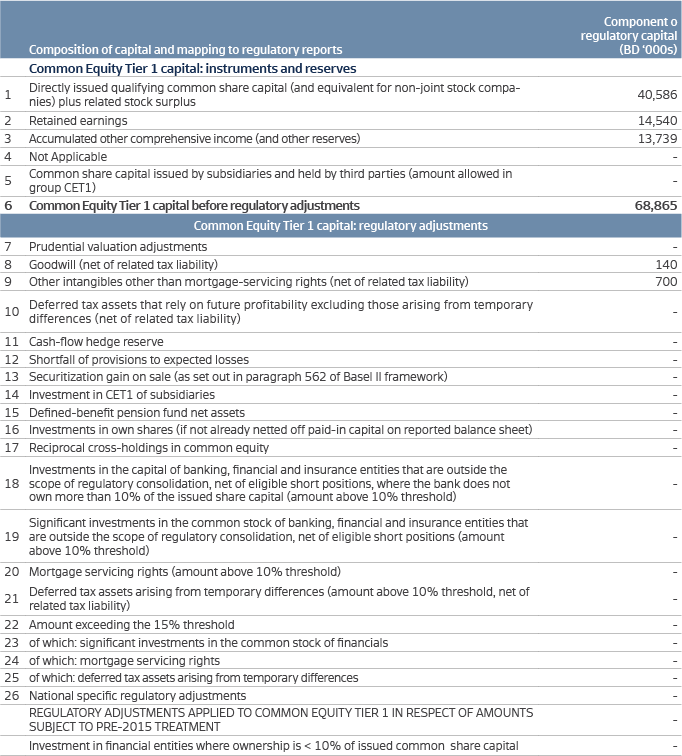The image size is (682, 756).
Task: Select the 'Not Applicable' row
Action: (x=68, y=156)
